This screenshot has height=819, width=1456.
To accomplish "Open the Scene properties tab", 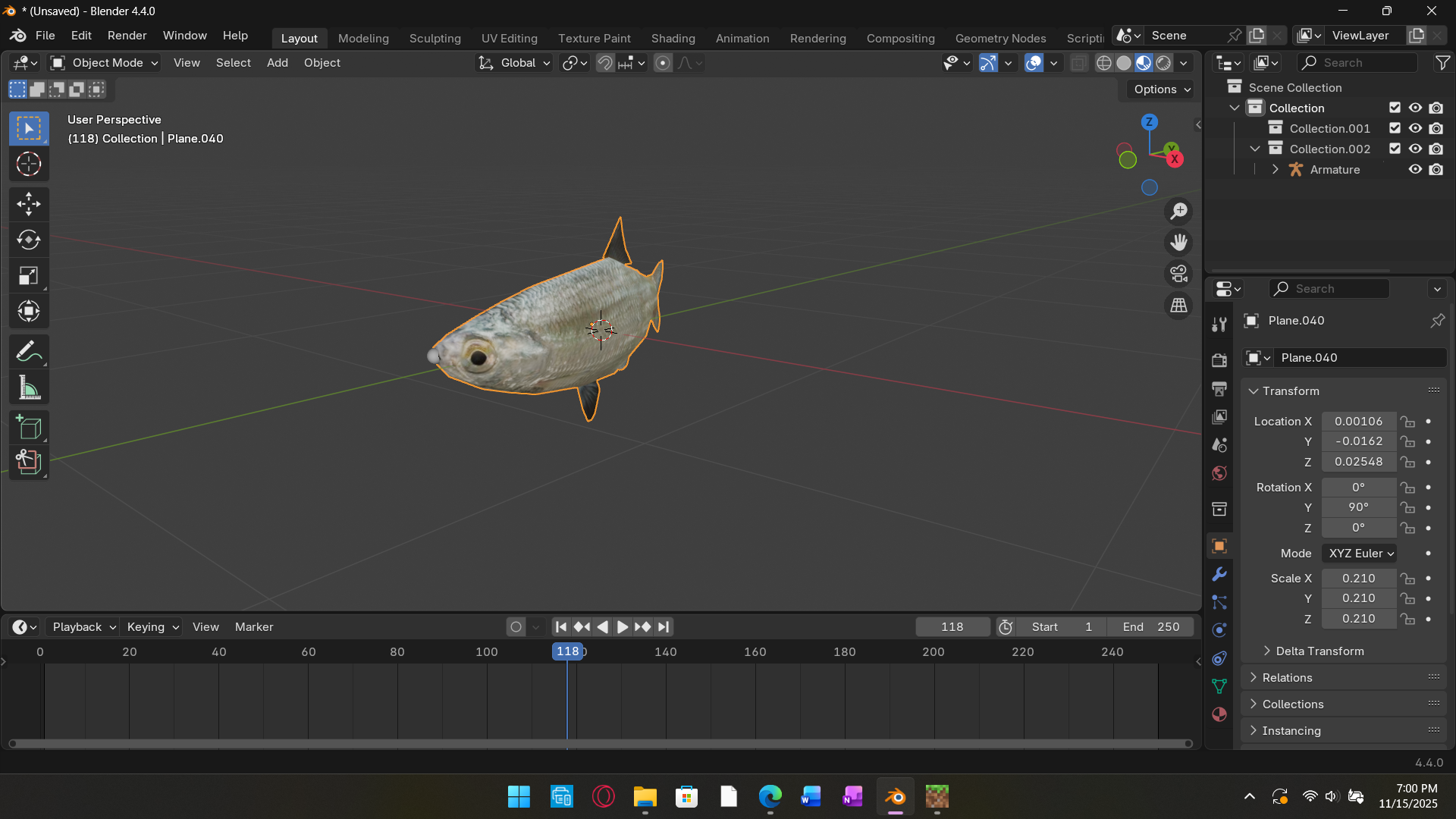I will tap(1219, 445).
